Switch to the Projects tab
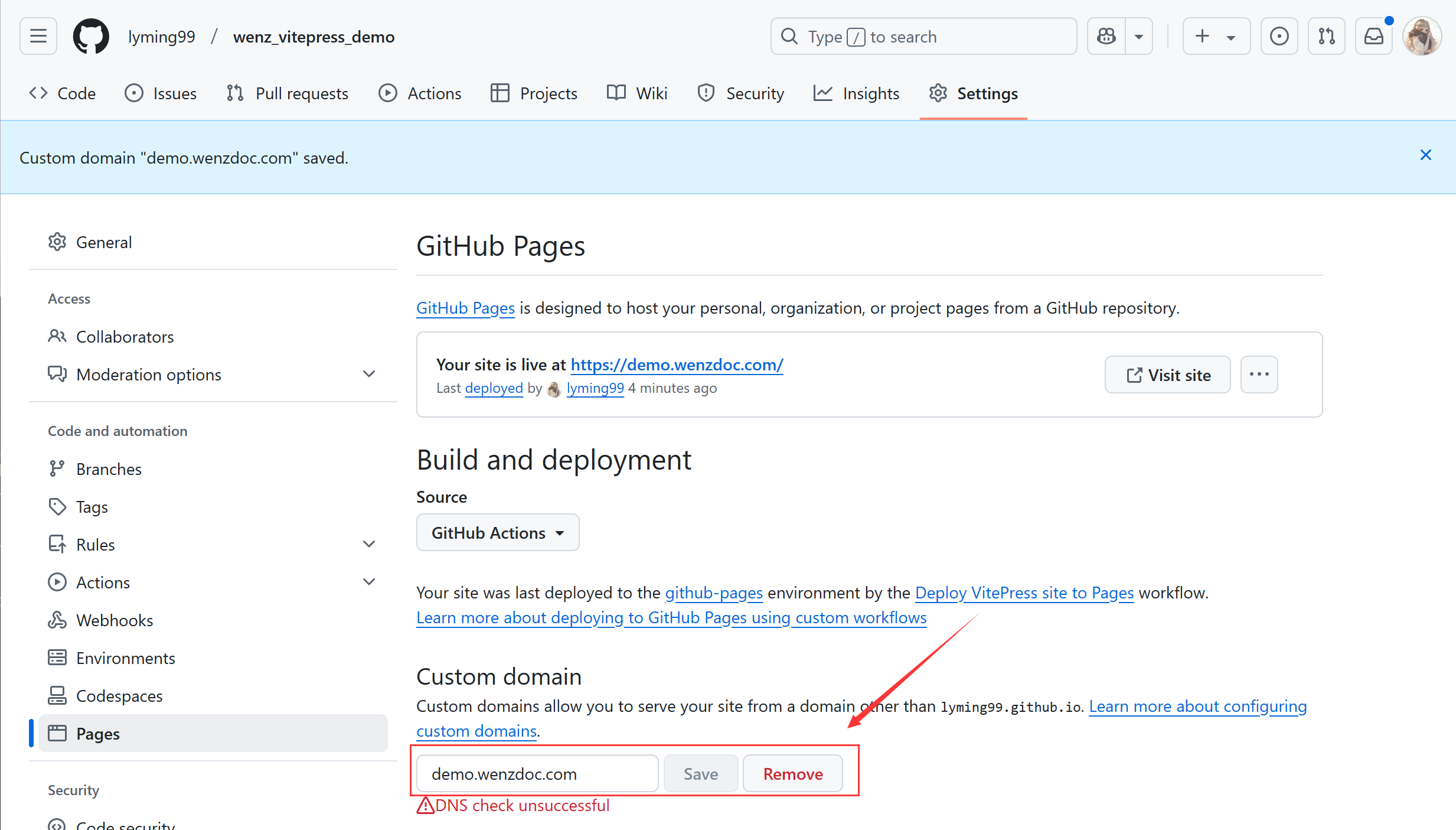Screen dimensions: 1456x830 point(534,93)
